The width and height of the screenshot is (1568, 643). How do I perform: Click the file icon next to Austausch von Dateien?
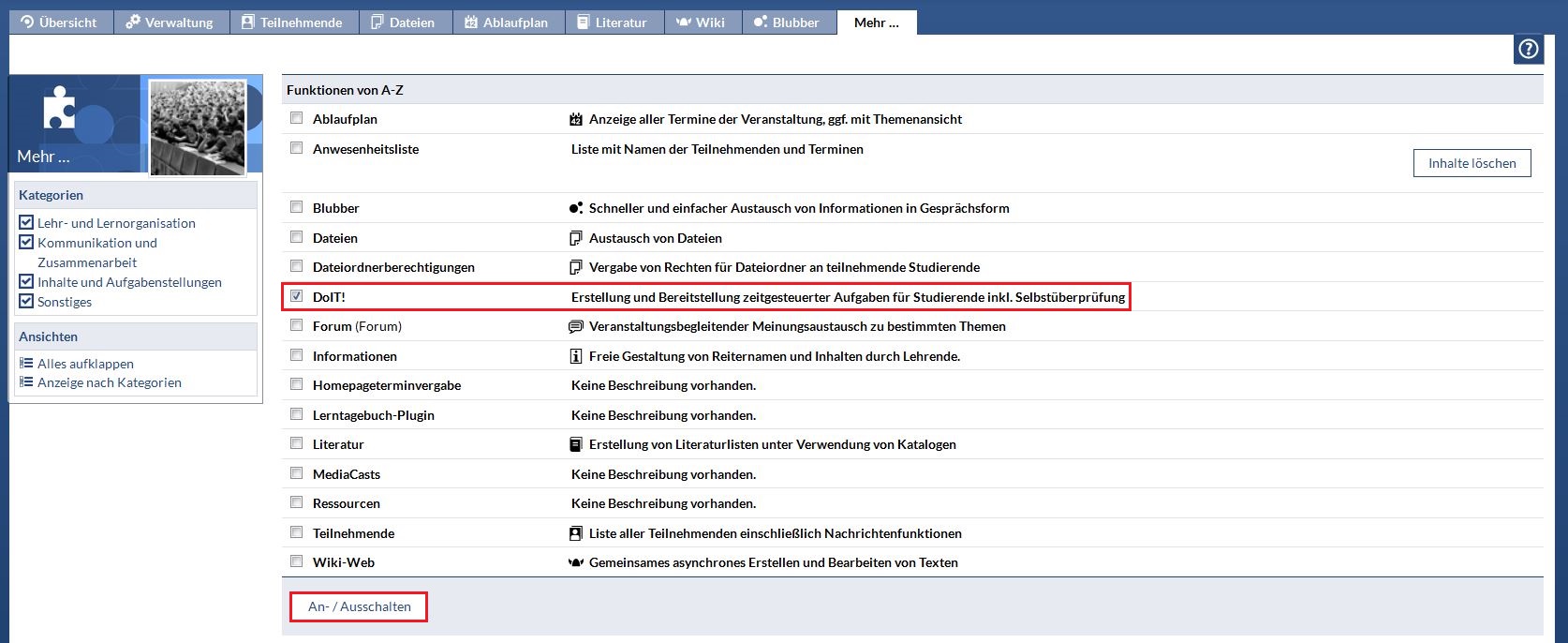[x=576, y=238]
